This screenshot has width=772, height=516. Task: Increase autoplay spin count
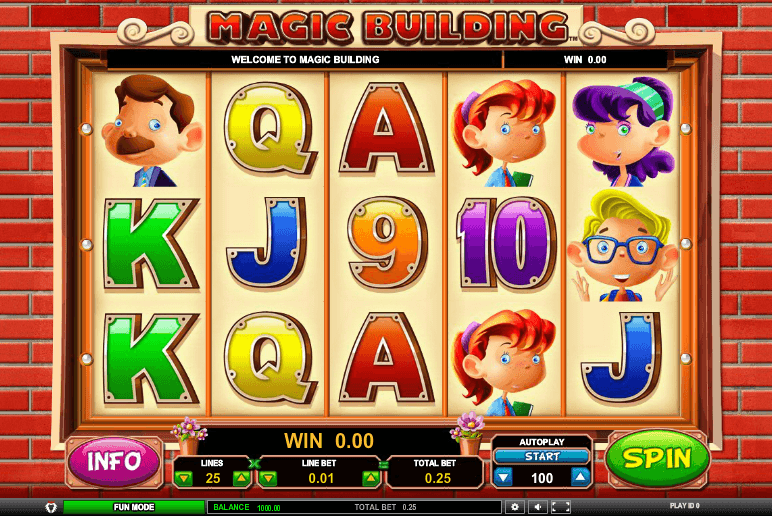pos(580,477)
